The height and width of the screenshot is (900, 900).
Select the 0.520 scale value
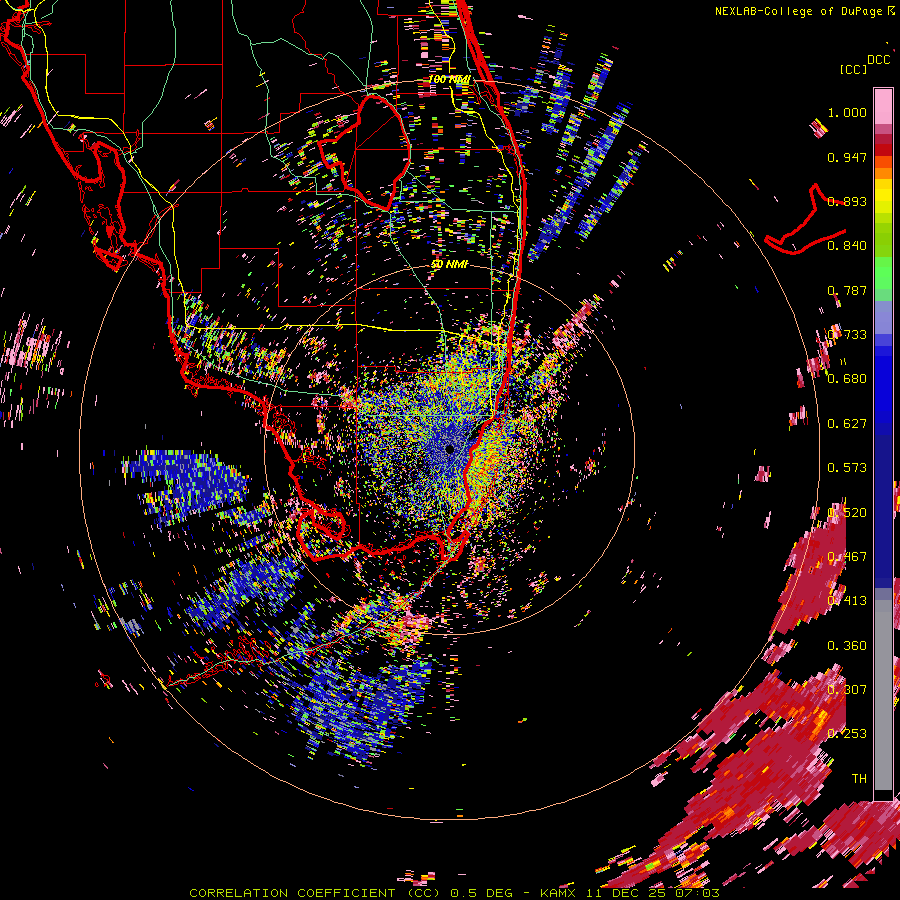(x=847, y=513)
